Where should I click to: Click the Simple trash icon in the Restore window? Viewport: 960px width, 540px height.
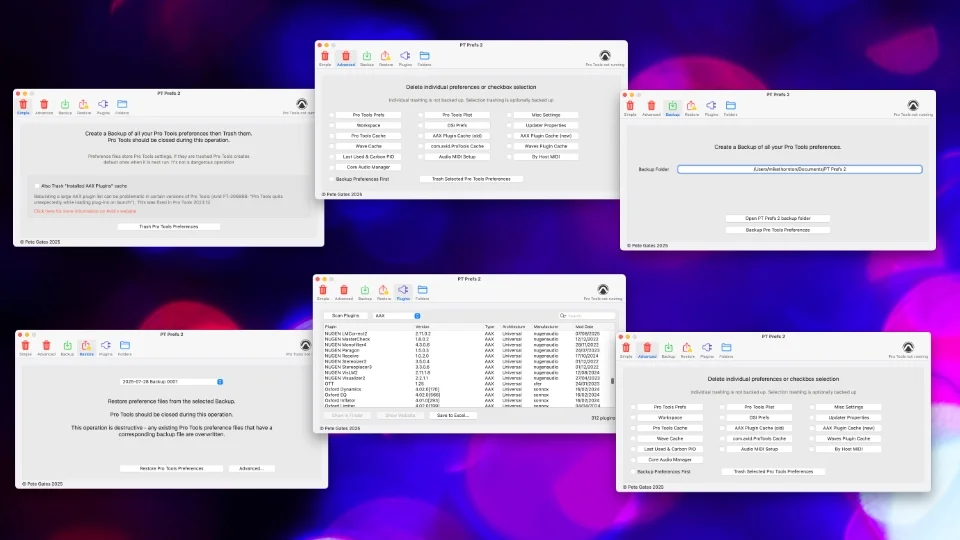(x=25, y=348)
